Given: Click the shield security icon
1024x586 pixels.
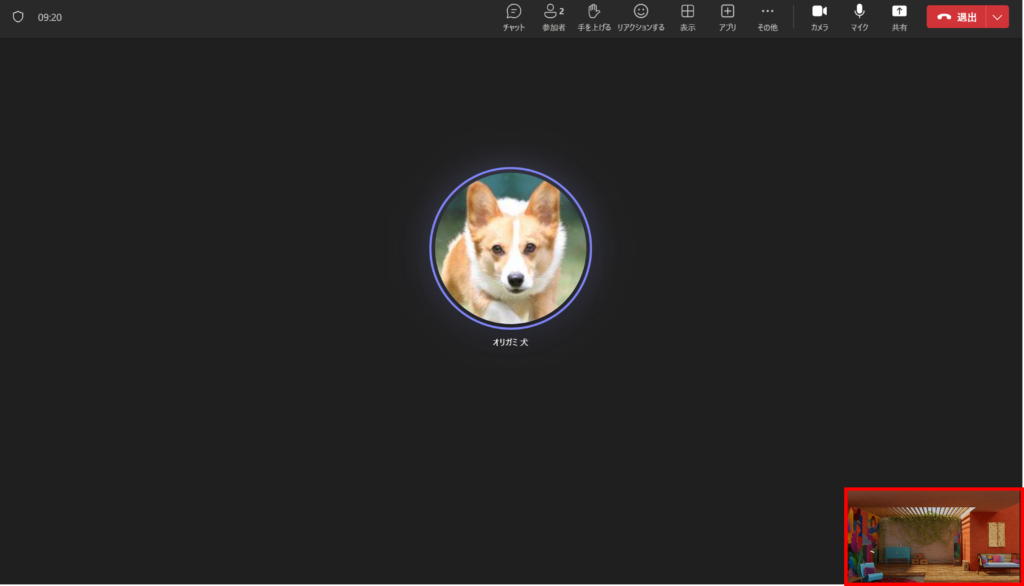Looking at the screenshot, I should click(18, 17).
